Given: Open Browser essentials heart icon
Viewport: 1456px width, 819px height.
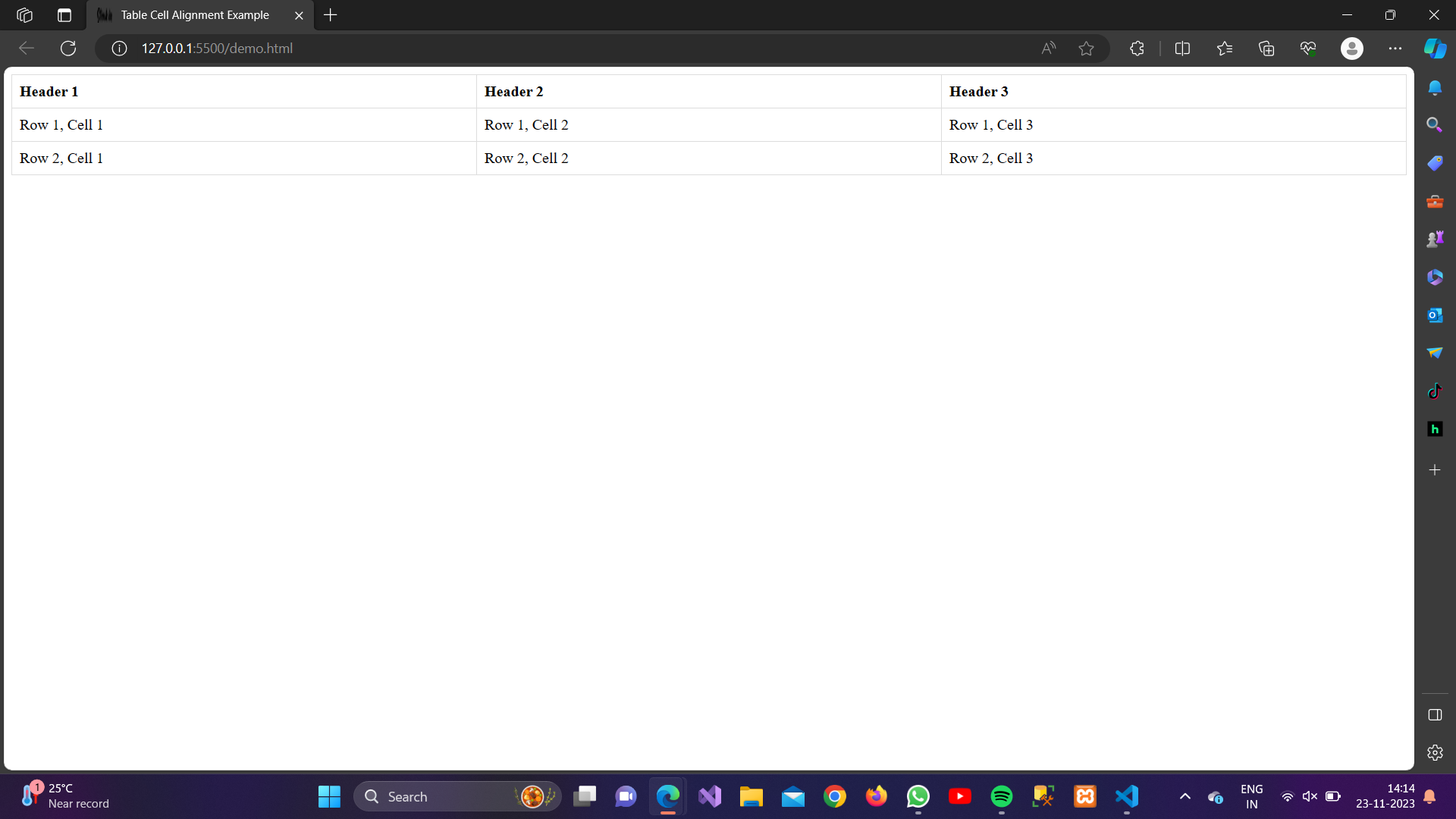Looking at the screenshot, I should [1307, 49].
